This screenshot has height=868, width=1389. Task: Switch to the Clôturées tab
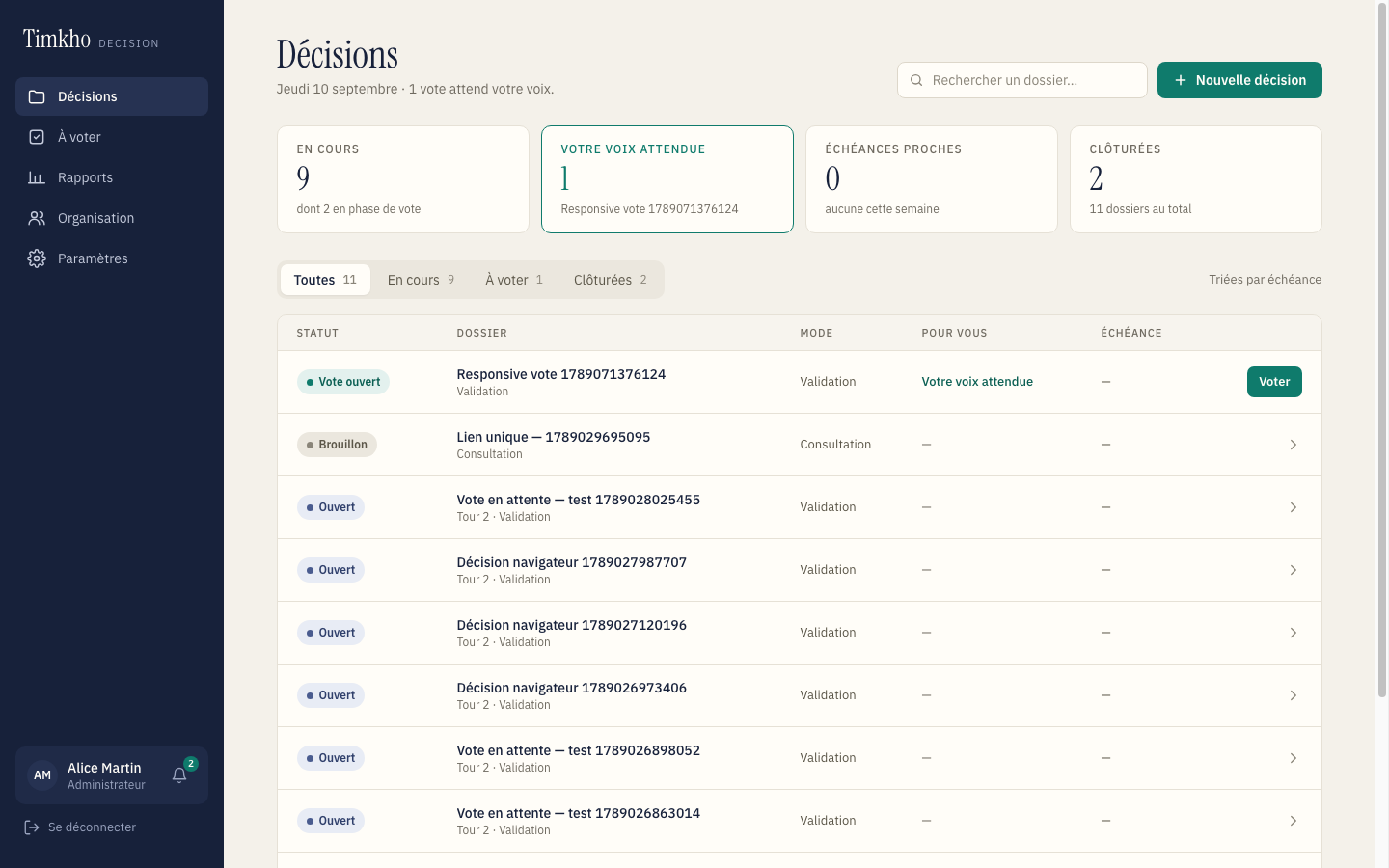point(611,280)
